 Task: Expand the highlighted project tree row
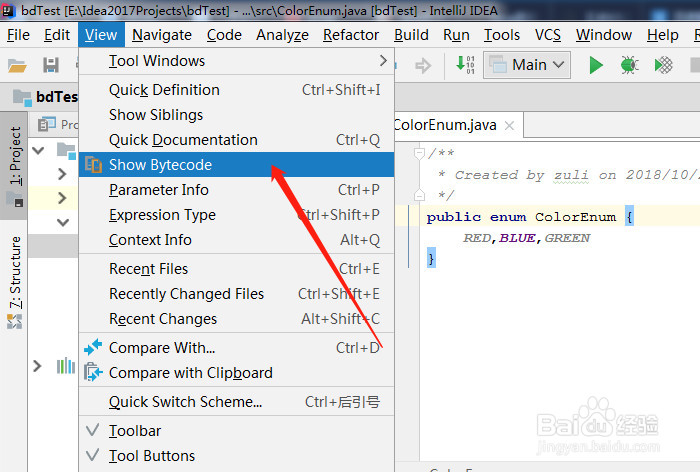62,198
